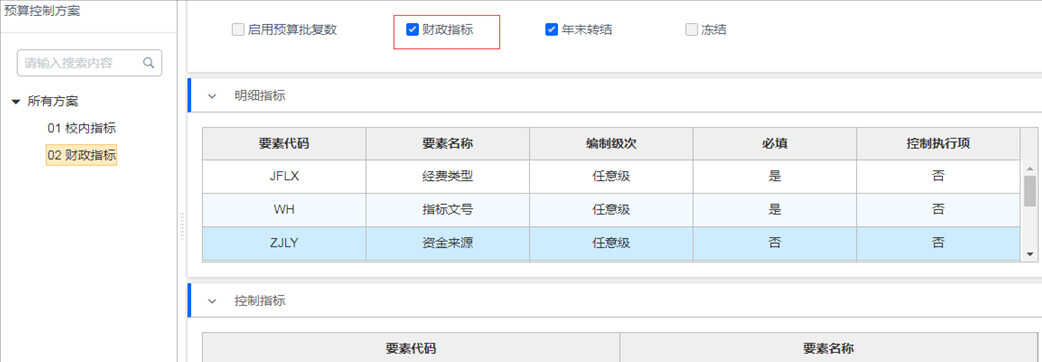Screen dimensions: 1042x362
Task: Click the table scrollbar down arrow
Action: click(x=1030, y=254)
